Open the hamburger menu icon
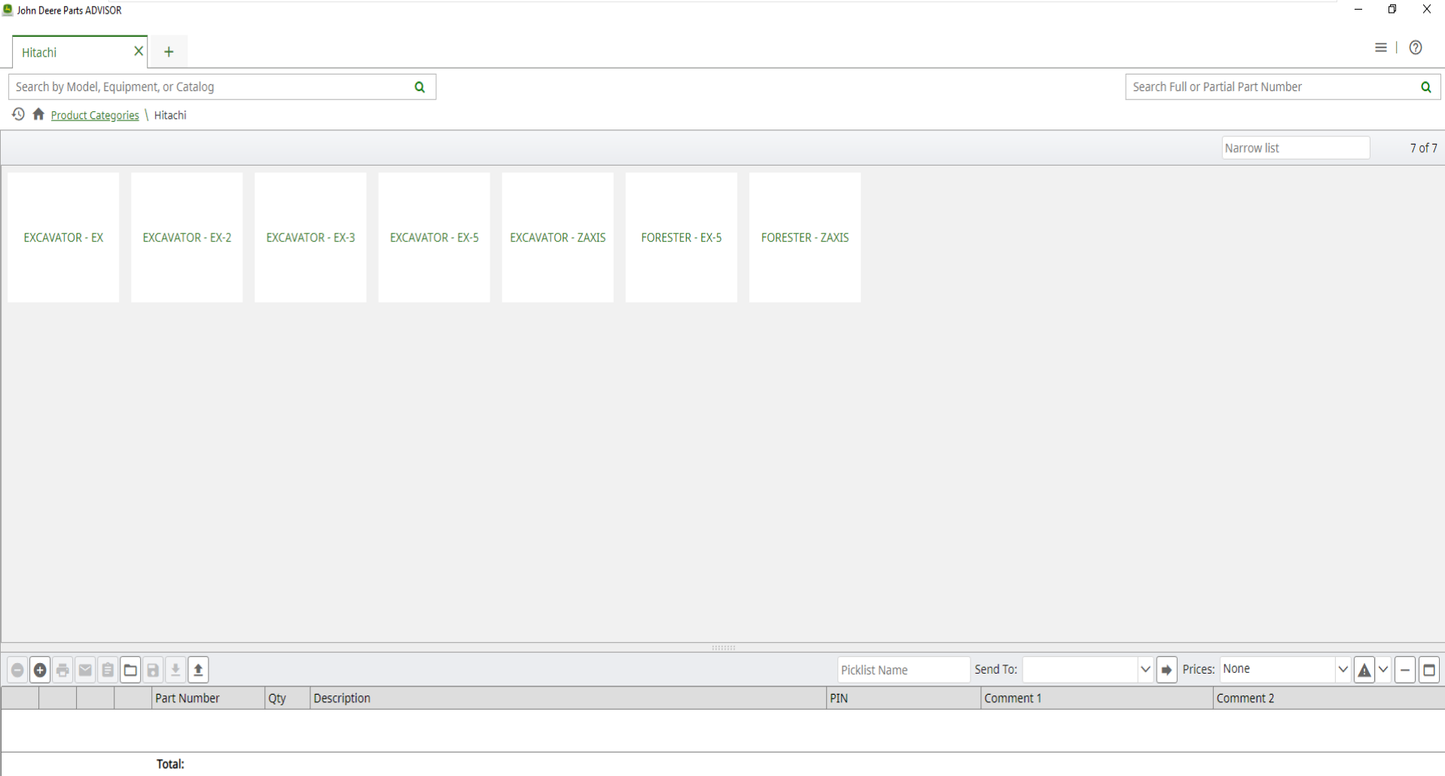The width and height of the screenshot is (1445, 776). pyautogui.click(x=1381, y=48)
